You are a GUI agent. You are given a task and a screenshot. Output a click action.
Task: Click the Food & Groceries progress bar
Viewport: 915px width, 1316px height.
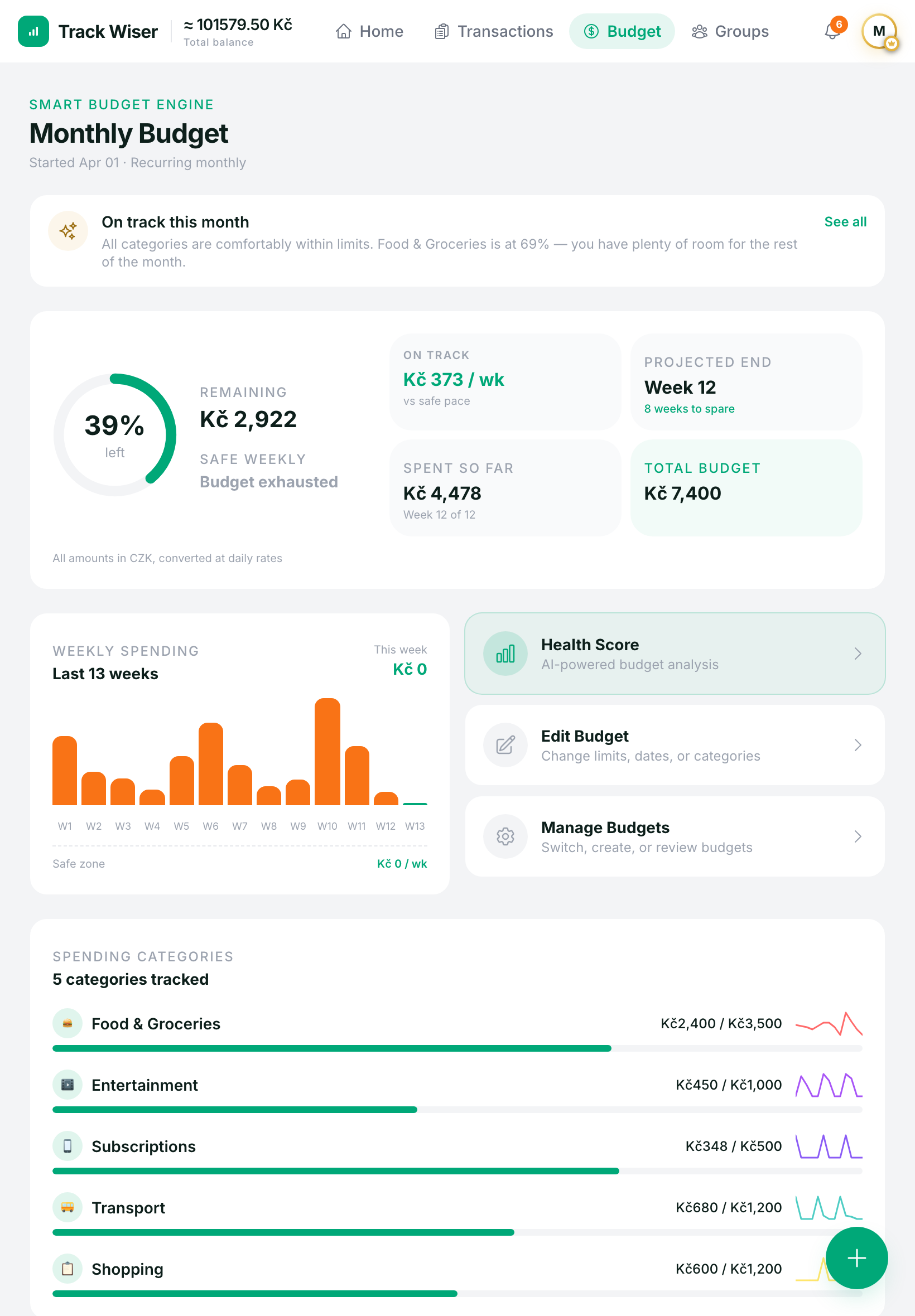coord(457,1048)
